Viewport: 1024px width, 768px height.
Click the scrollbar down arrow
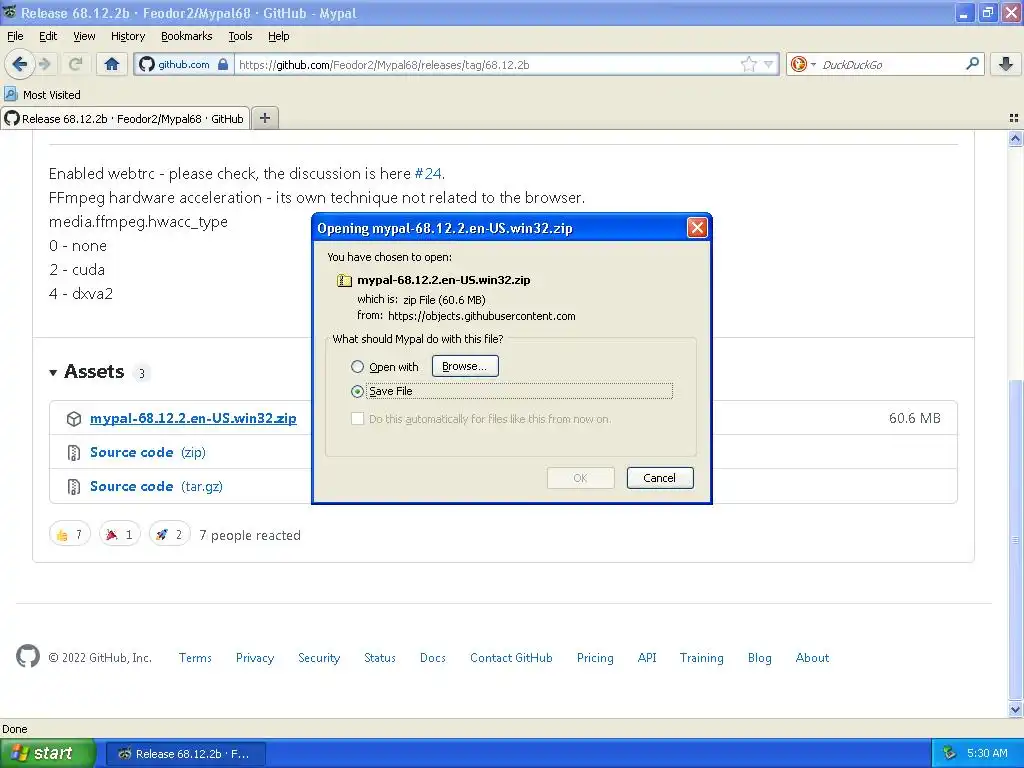(x=1015, y=709)
